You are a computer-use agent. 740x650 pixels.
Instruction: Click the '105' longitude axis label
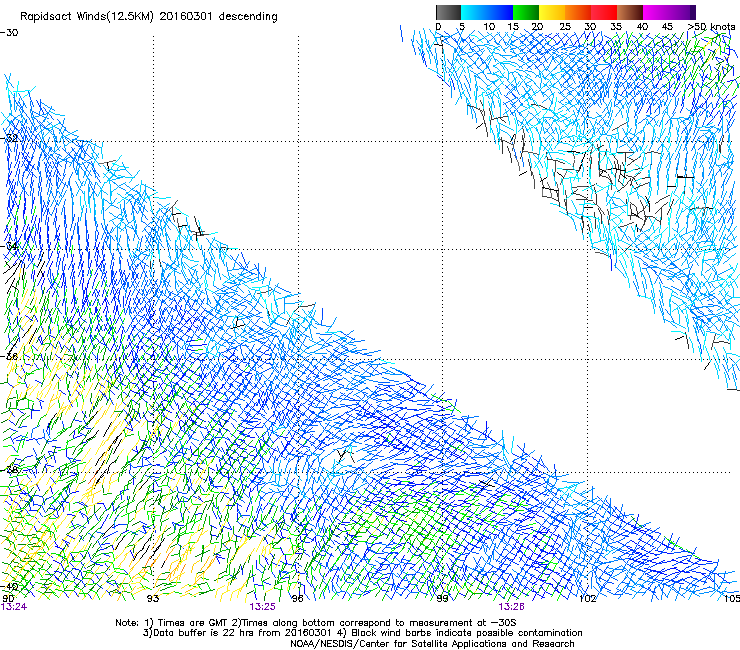point(732,599)
